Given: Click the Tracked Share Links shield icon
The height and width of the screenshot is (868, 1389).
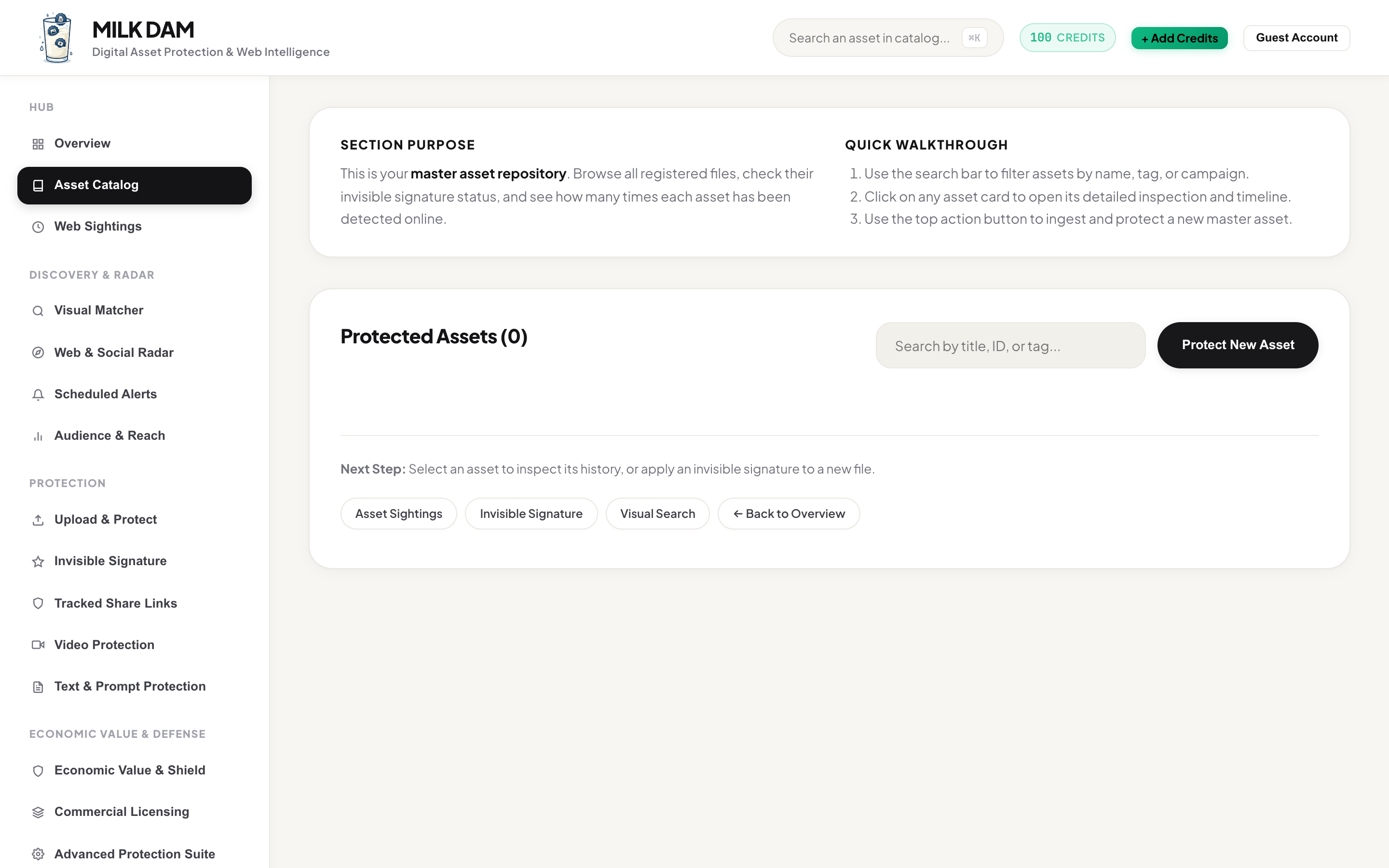Looking at the screenshot, I should click(38, 603).
